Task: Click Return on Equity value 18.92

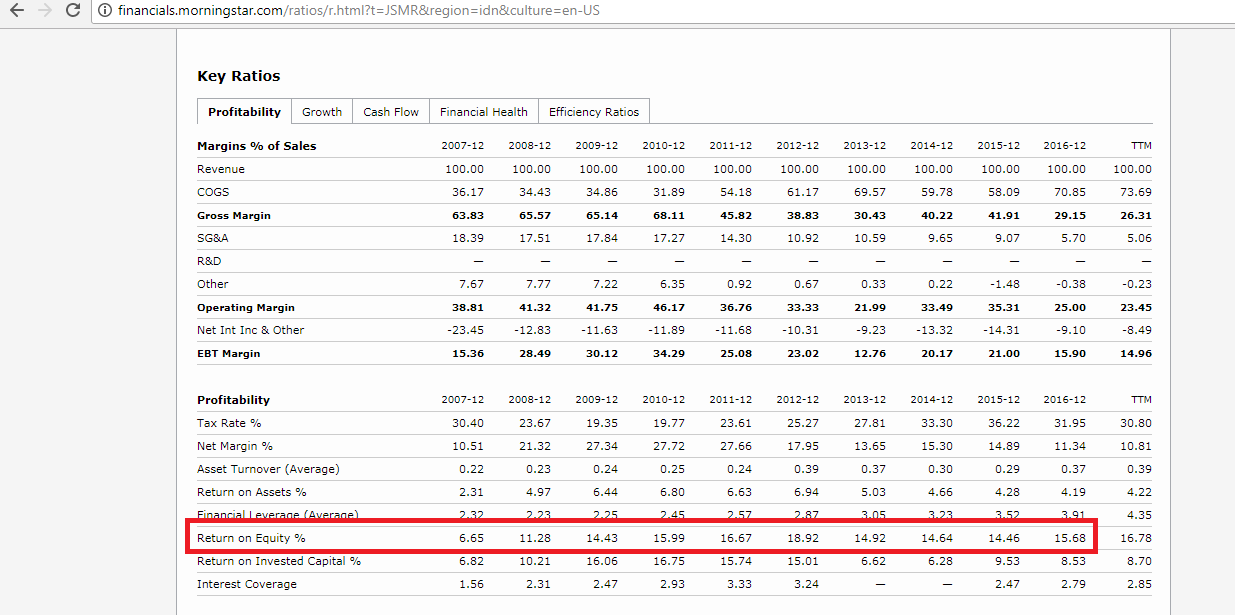Action: [802, 538]
